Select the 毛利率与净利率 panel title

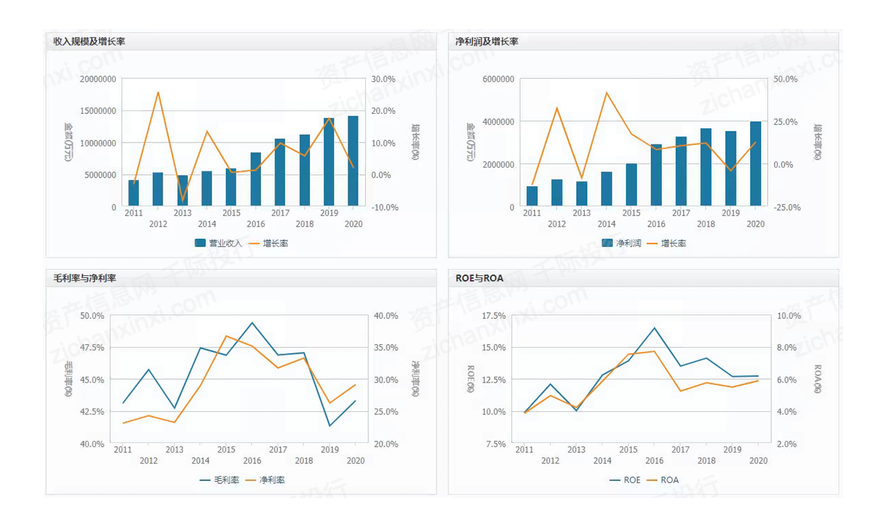(x=85, y=278)
